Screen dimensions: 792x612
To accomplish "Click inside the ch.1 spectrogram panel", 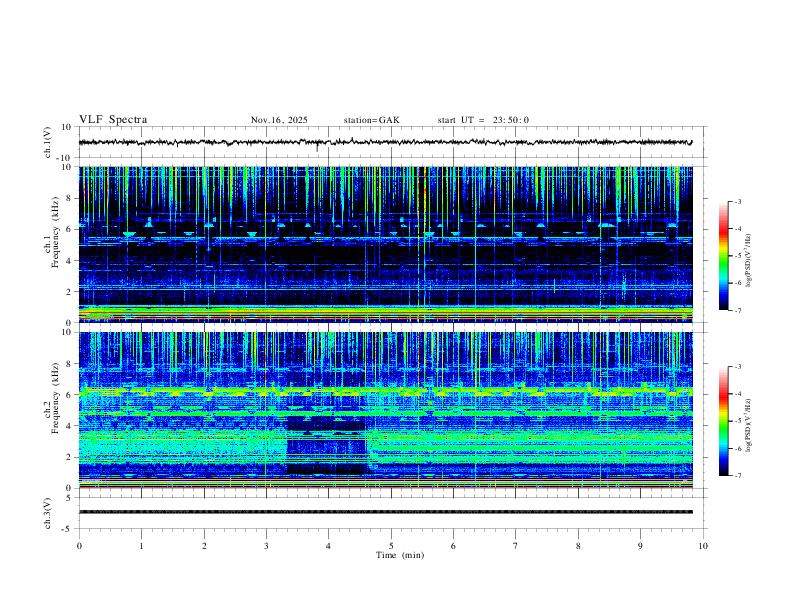I will click(x=385, y=244).
